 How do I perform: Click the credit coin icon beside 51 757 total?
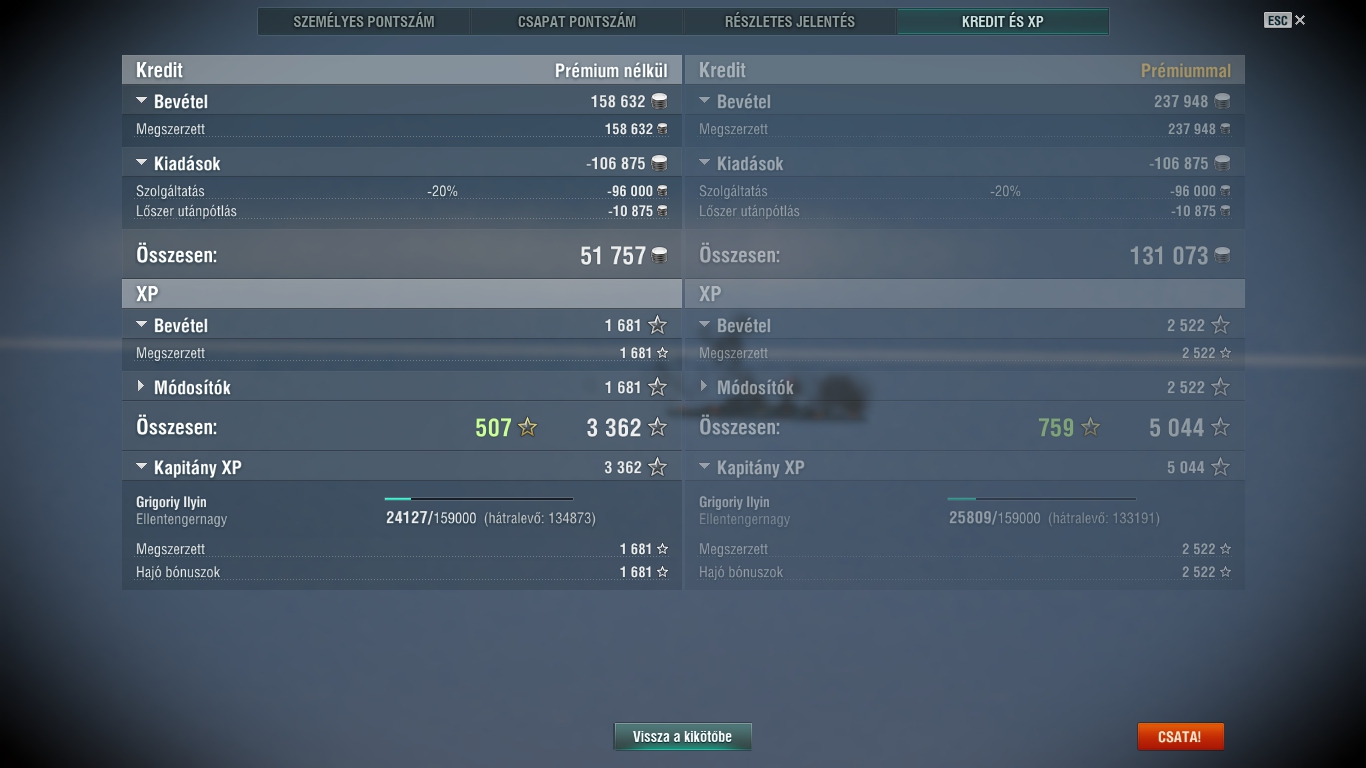click(659, 256)
